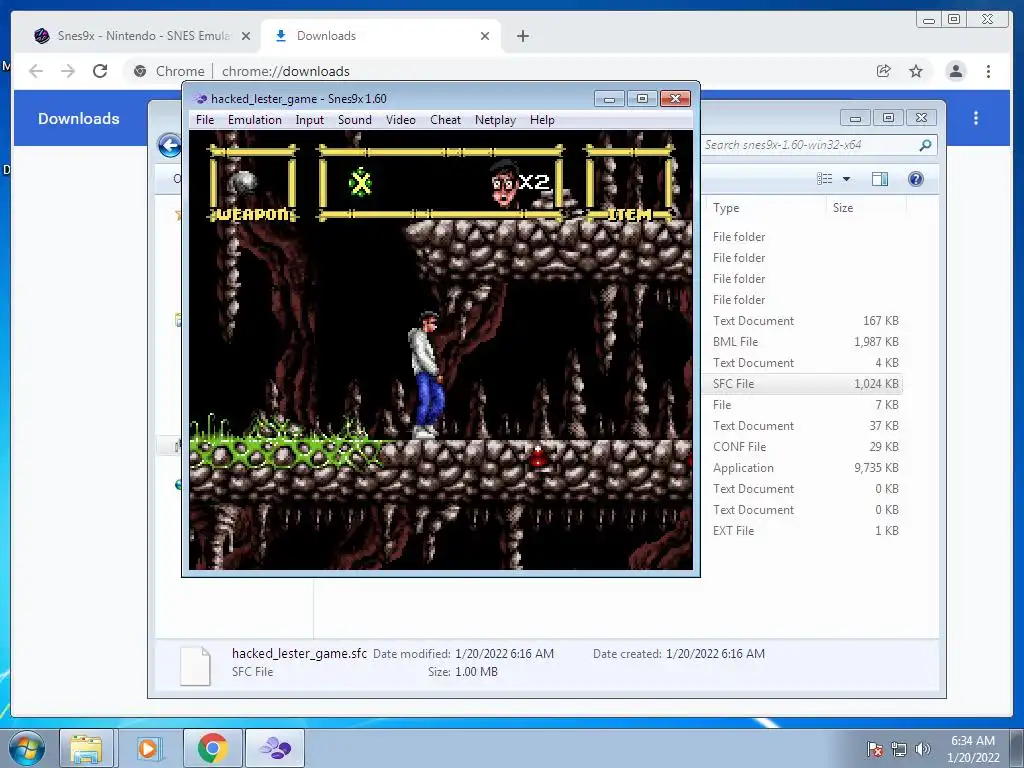Open Chrome's three-dot menu
Viewport: 1024px width, 768px height.
988,71
